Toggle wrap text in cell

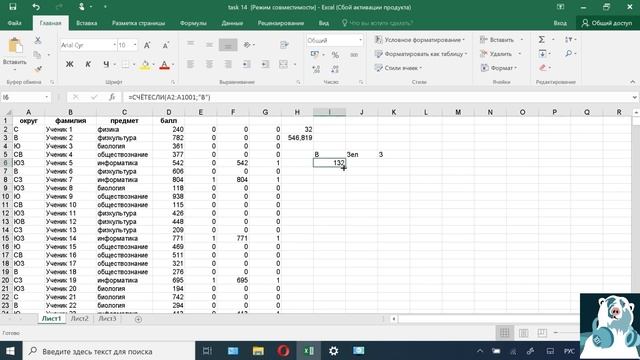coord(284,45)
